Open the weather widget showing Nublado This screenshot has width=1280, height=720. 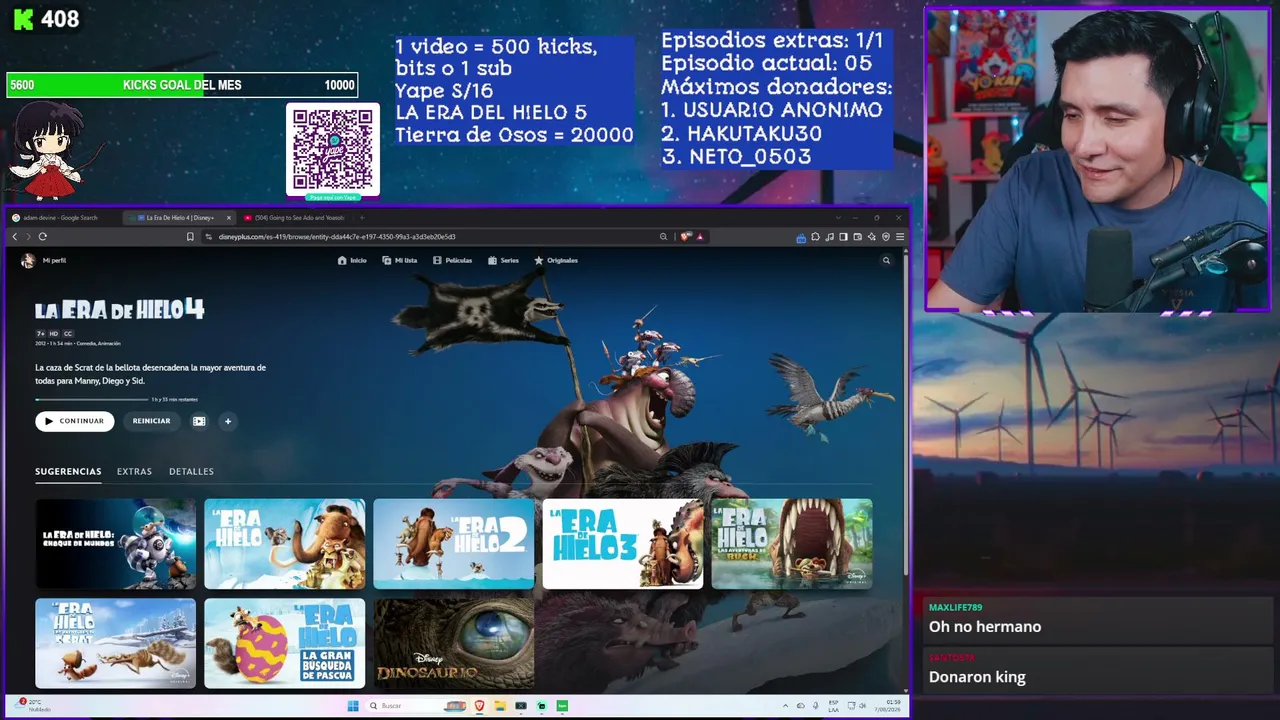pos(34,705)
